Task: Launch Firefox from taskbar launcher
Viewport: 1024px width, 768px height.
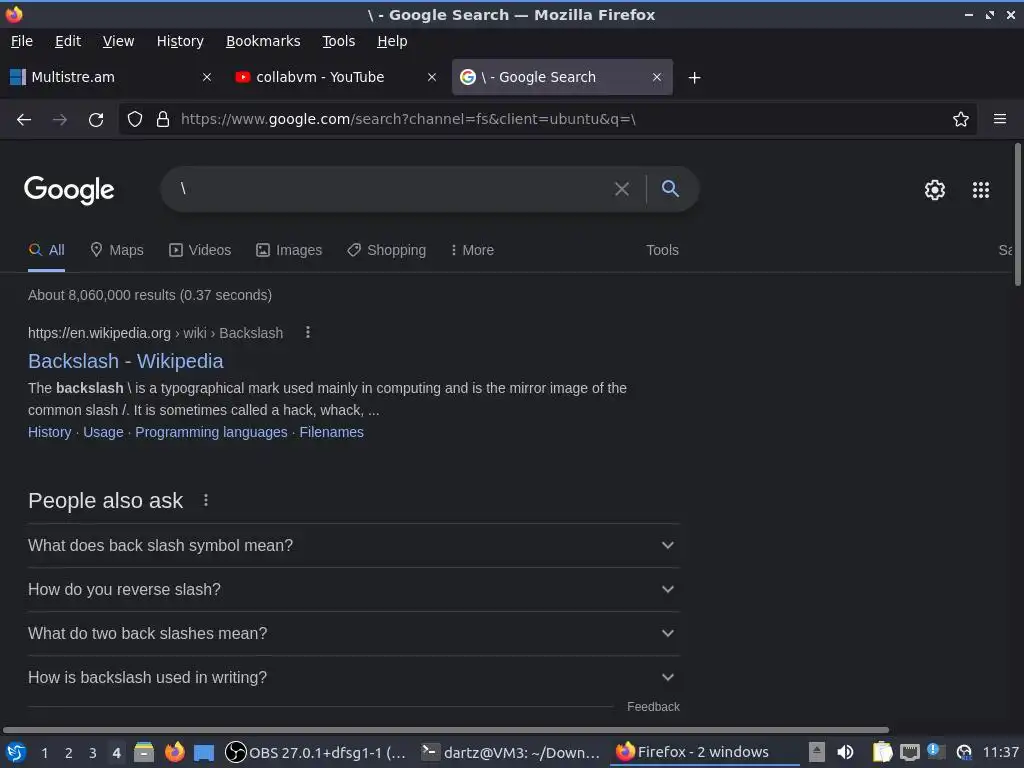Action: point(174,753)
